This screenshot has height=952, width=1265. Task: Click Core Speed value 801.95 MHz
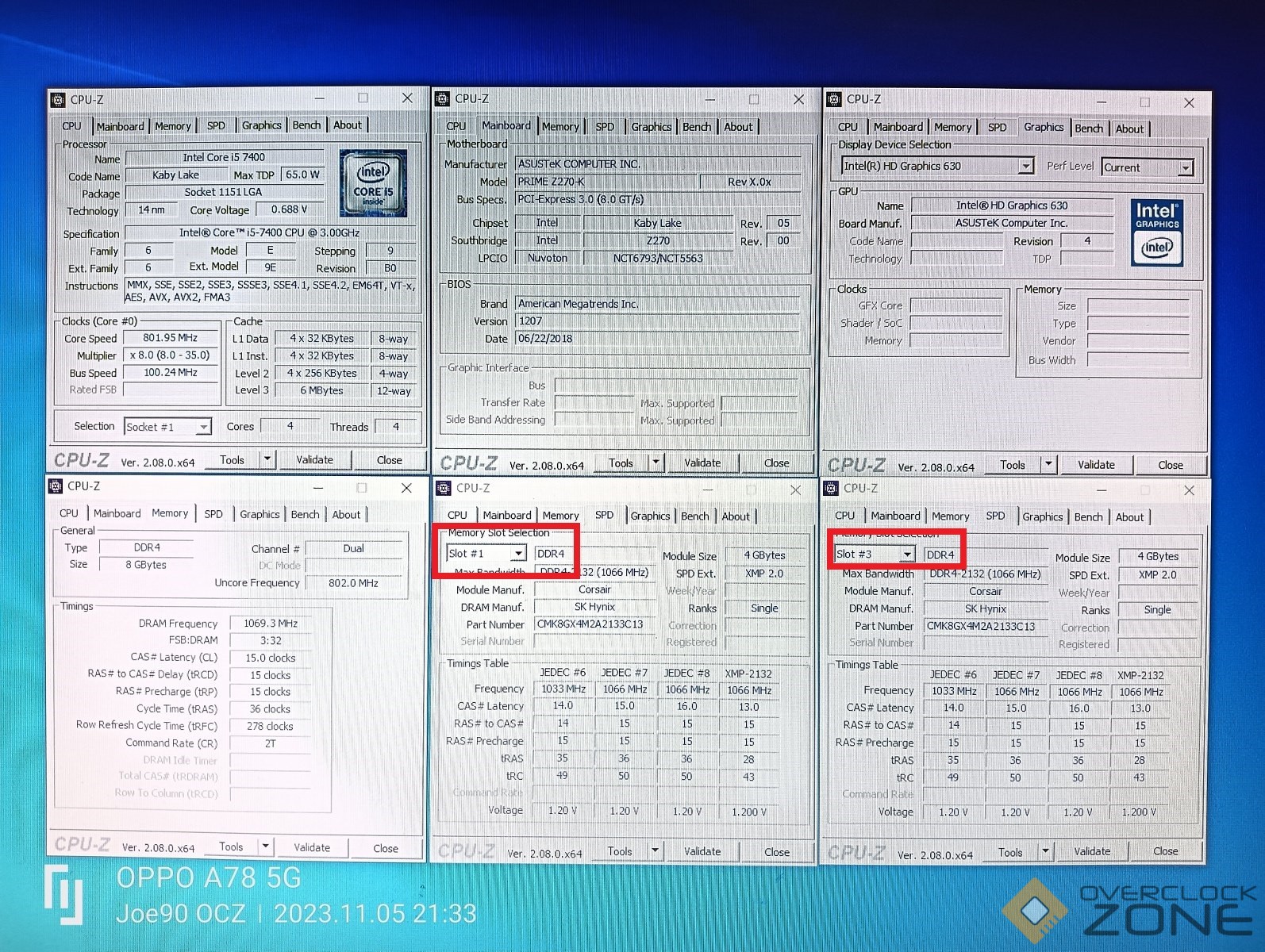171,338
